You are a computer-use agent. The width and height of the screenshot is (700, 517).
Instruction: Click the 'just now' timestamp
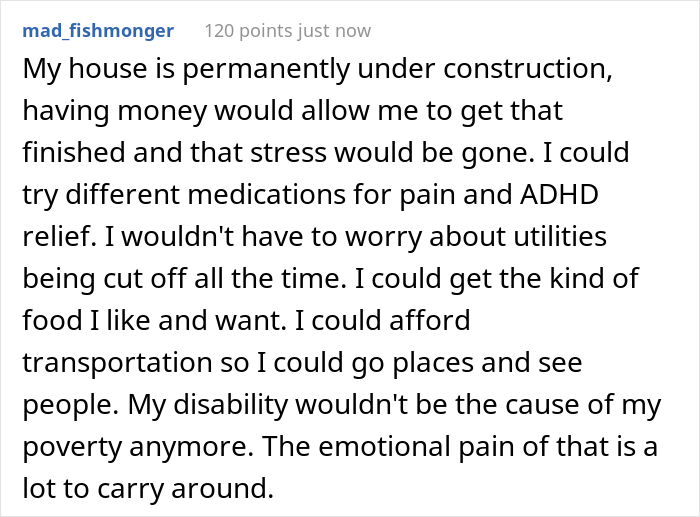(334, 31)
